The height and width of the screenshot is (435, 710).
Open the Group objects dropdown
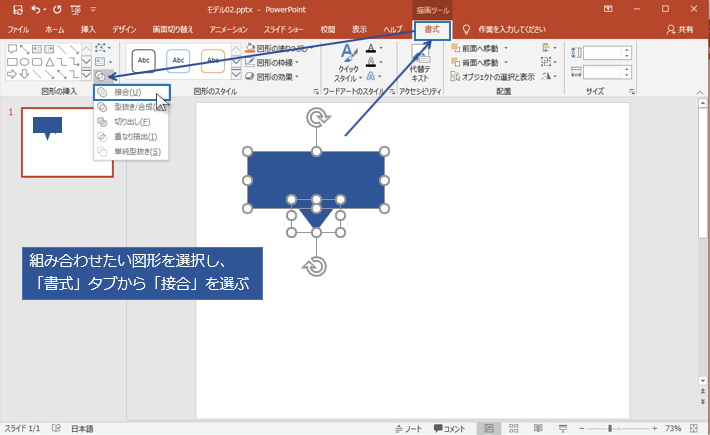coord(549,62)
